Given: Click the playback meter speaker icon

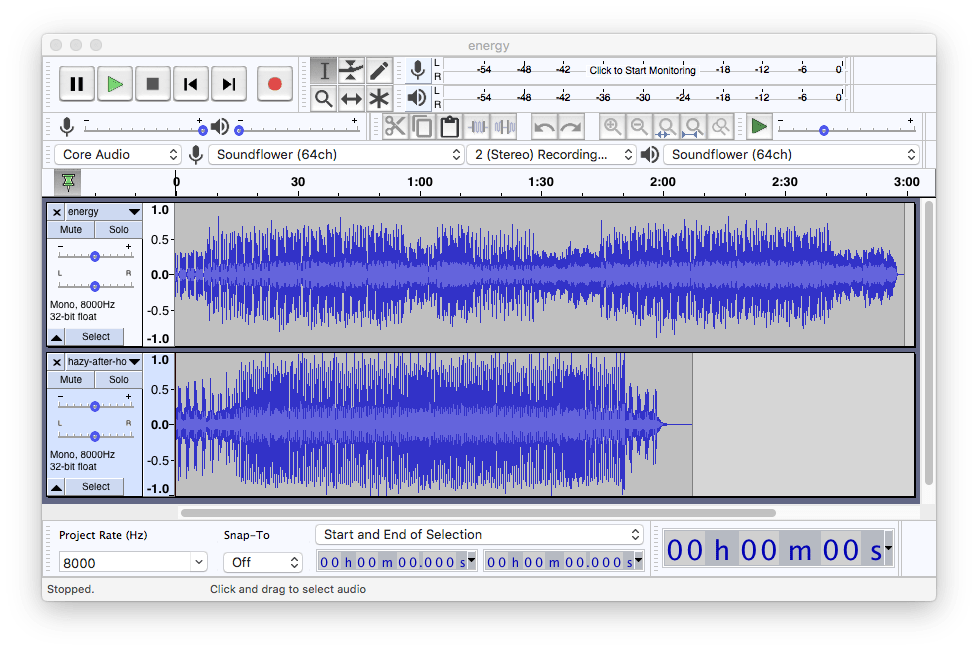Looking at the screenshot, I should click(417, 97).
